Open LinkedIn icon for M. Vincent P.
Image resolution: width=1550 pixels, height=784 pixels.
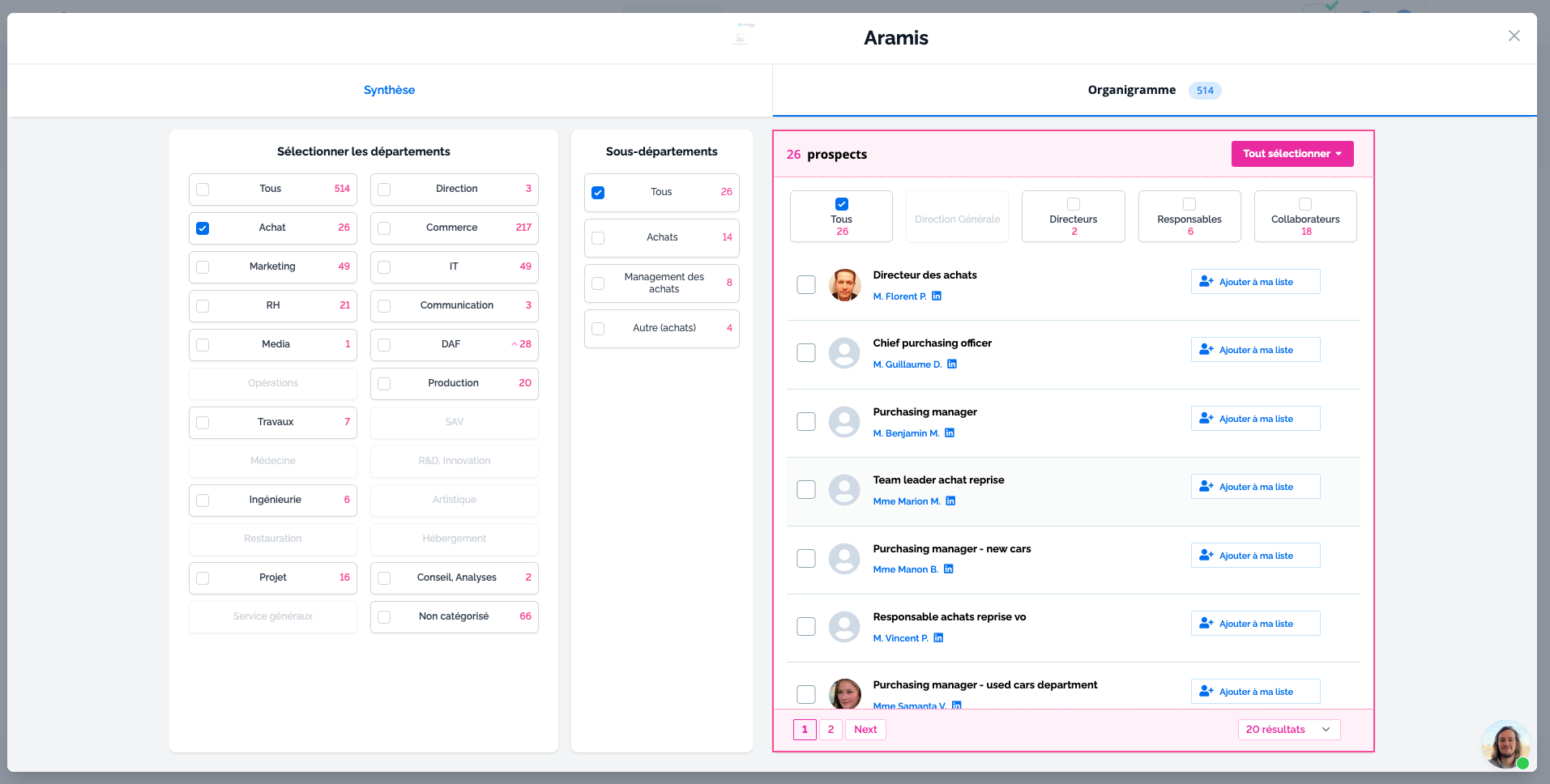pyautogui.click(x=938, y=638)
